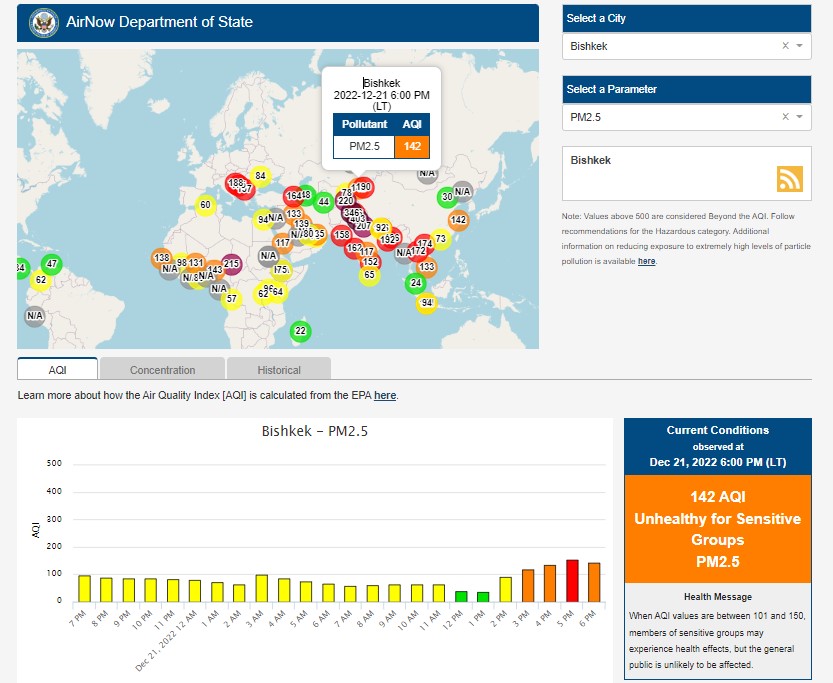Open the Historical tab
Screen dimensions: 833x683
(x=278, y=370)
